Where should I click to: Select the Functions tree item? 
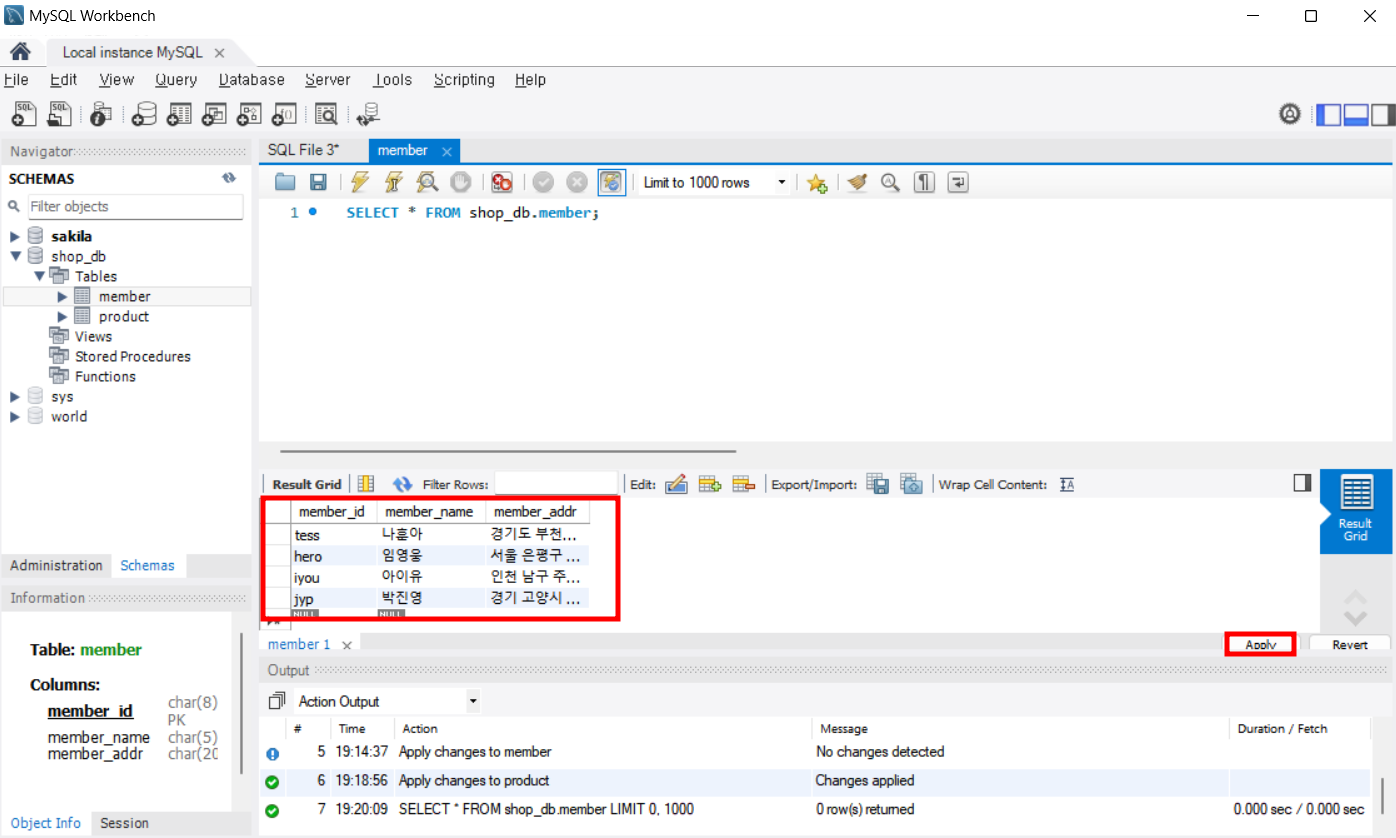click(x=105, y=376)
